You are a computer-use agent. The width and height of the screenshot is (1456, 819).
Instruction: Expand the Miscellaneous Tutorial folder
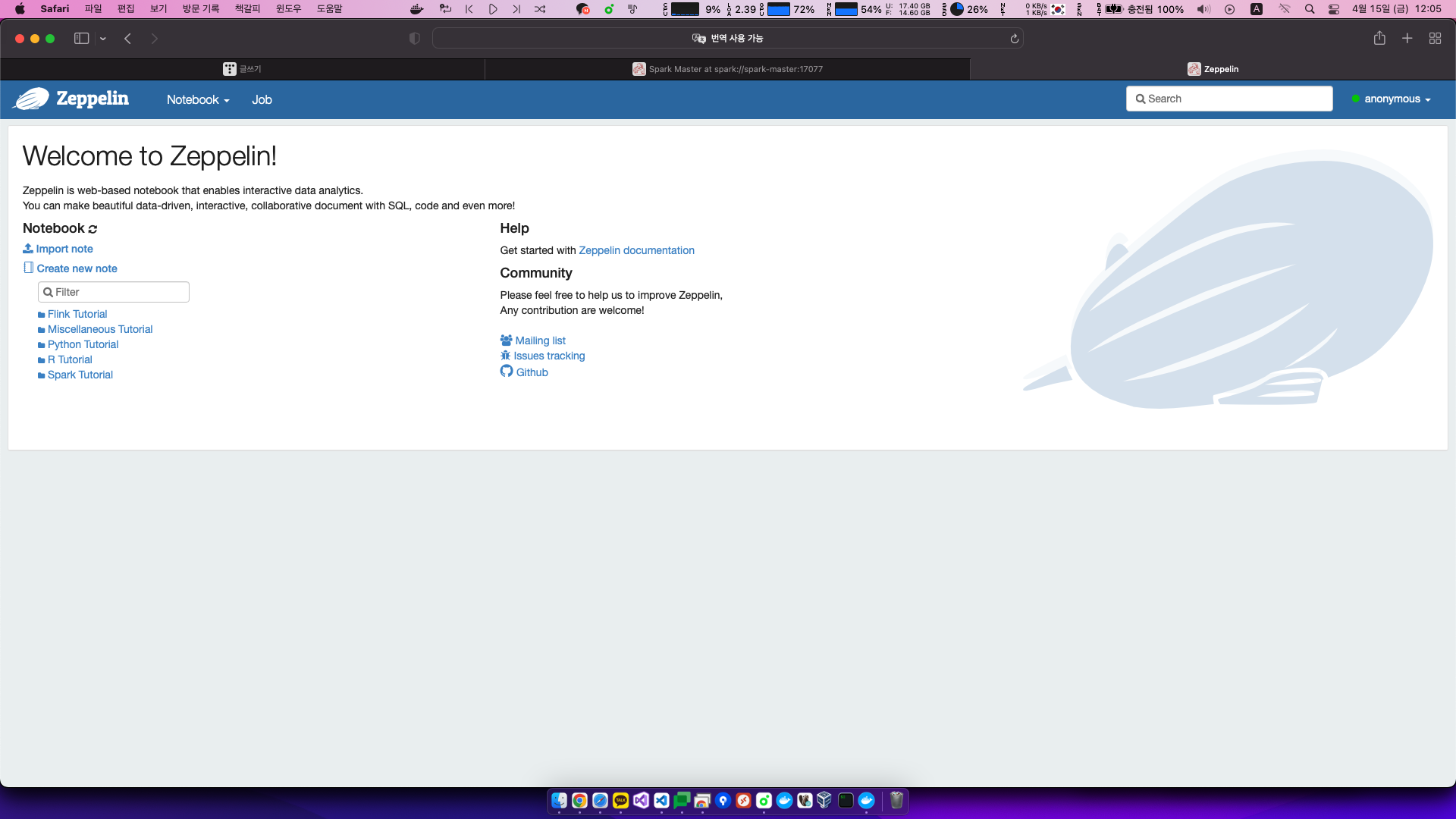[96, 329]
